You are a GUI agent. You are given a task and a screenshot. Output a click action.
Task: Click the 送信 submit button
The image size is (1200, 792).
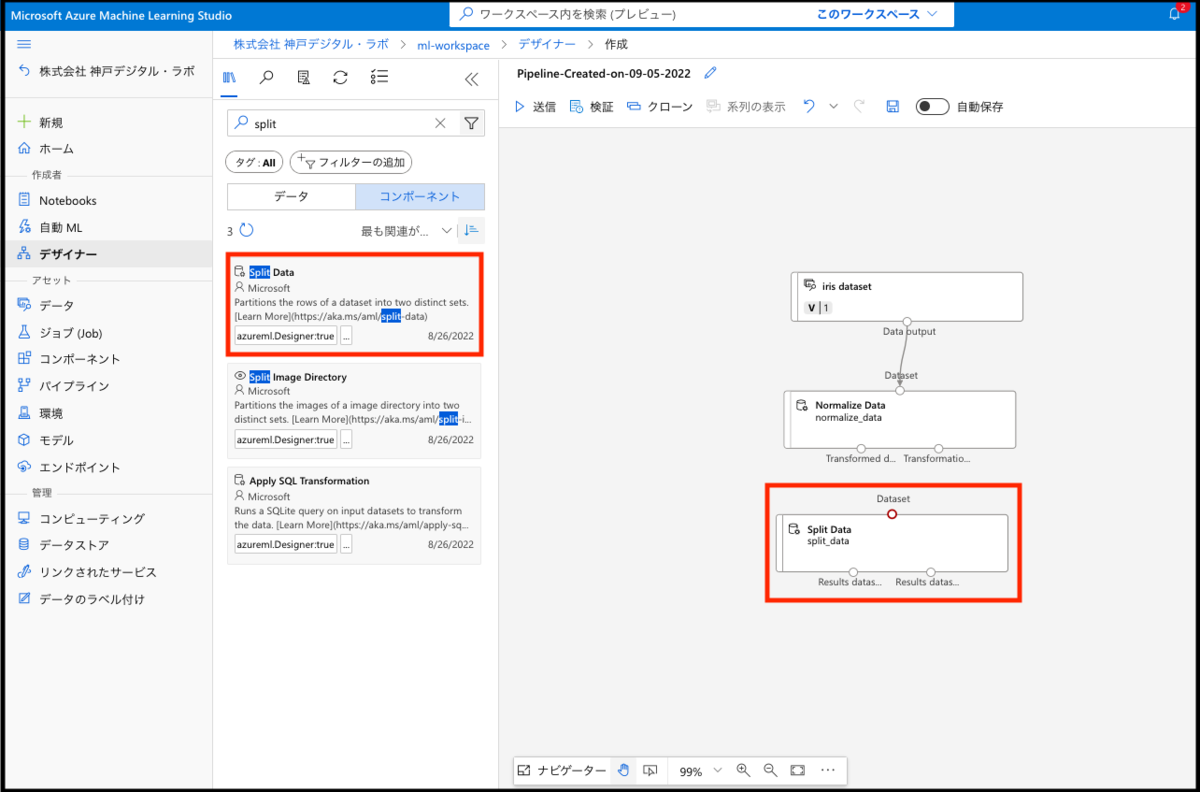(535, 106)
